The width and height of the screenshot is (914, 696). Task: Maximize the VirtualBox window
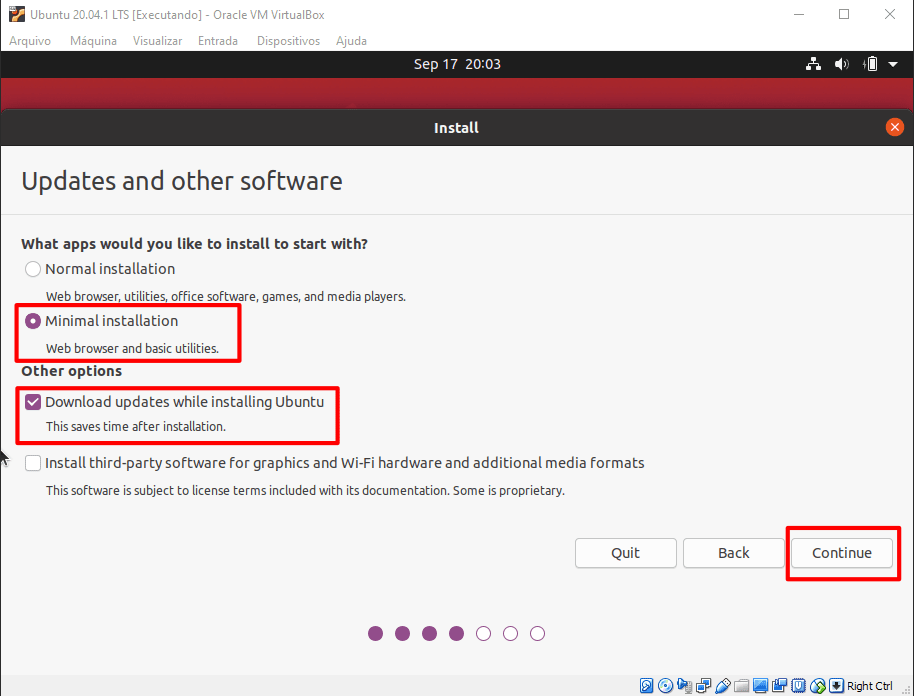tap(844, 15)
